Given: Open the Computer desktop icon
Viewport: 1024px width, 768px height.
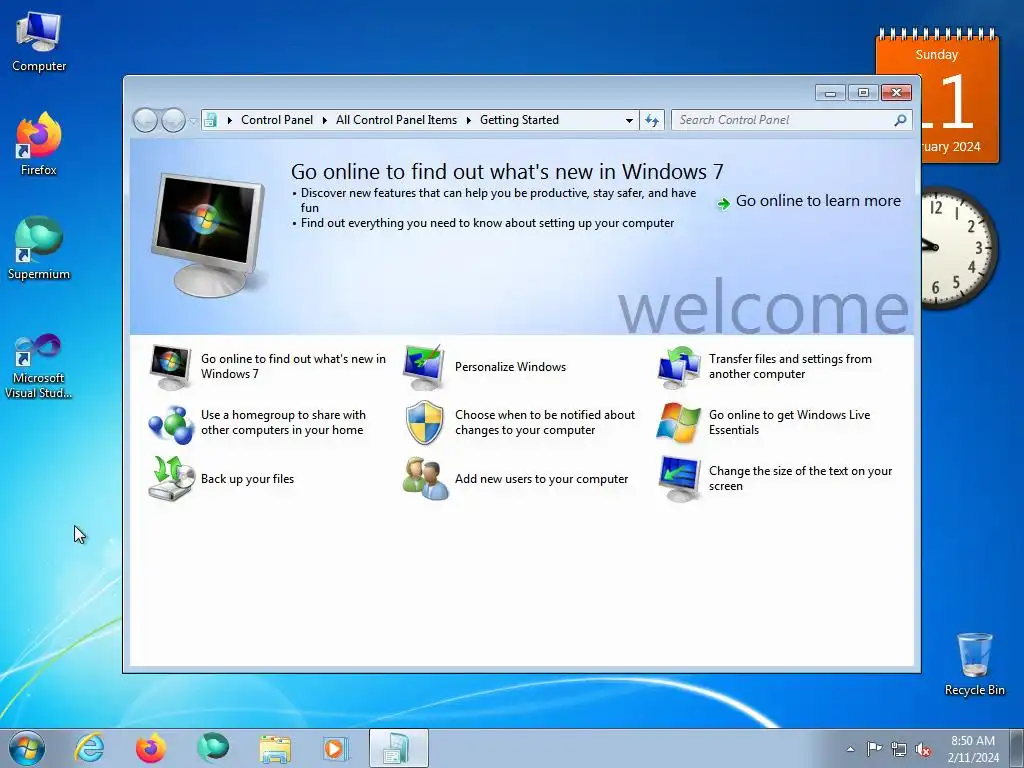Looking at the screenshot, I should (39, 42).
